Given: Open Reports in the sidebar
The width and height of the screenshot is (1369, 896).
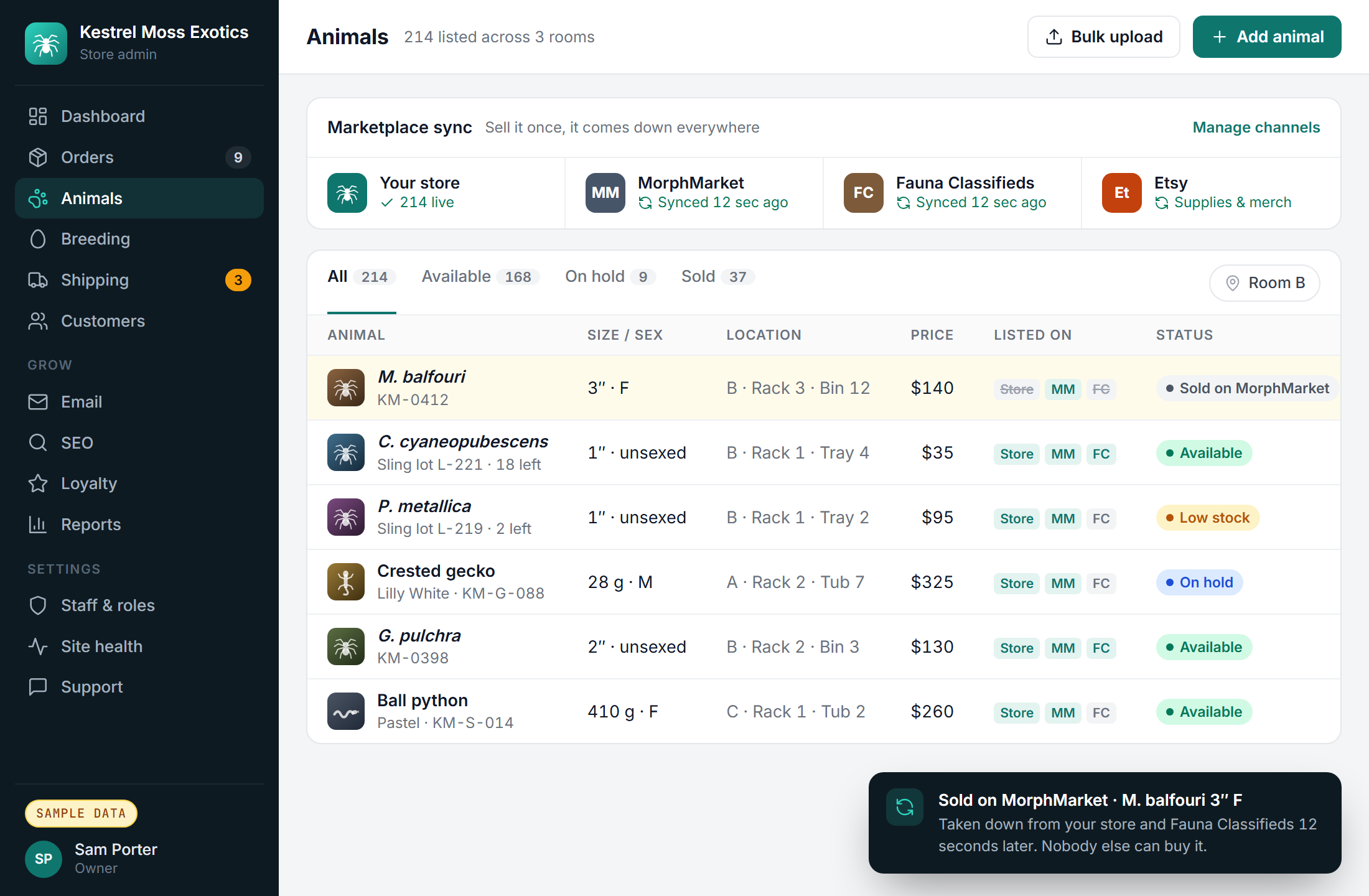Looking at the screenshot, I should [x=139, y=525].
